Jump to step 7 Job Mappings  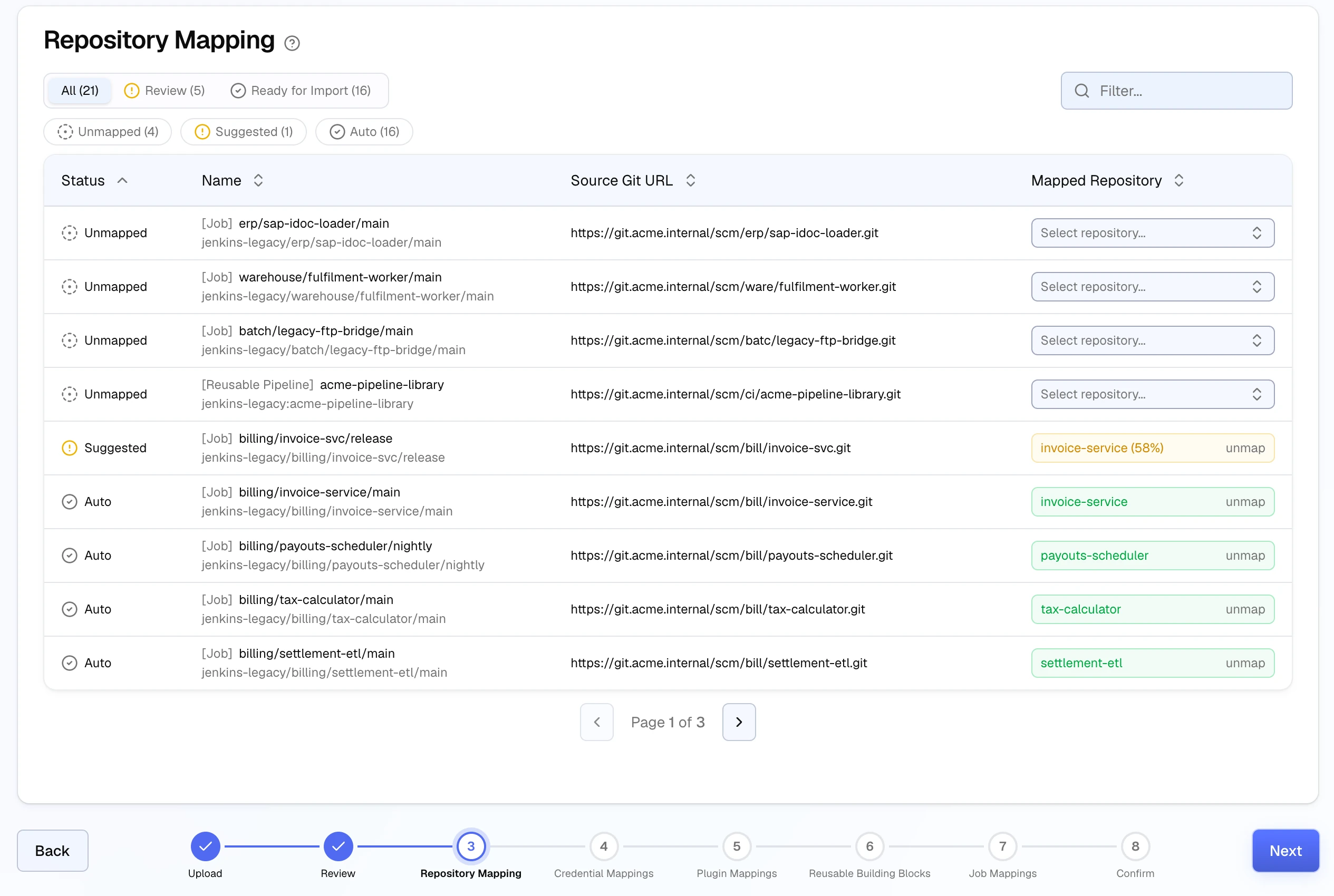(x=1002, y=846)
